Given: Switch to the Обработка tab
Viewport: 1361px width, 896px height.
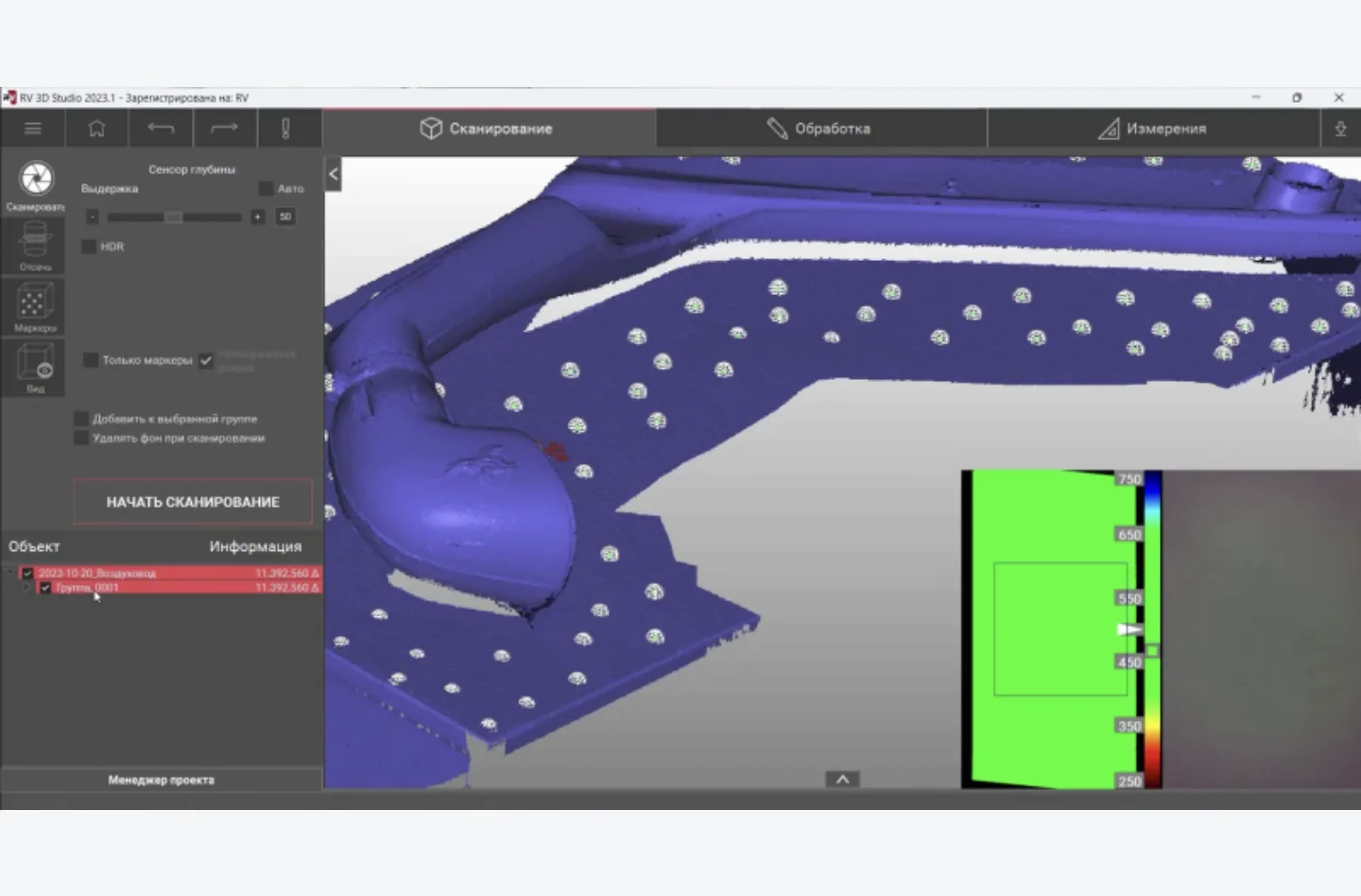Looking at the screenshot, I should 820,129.
